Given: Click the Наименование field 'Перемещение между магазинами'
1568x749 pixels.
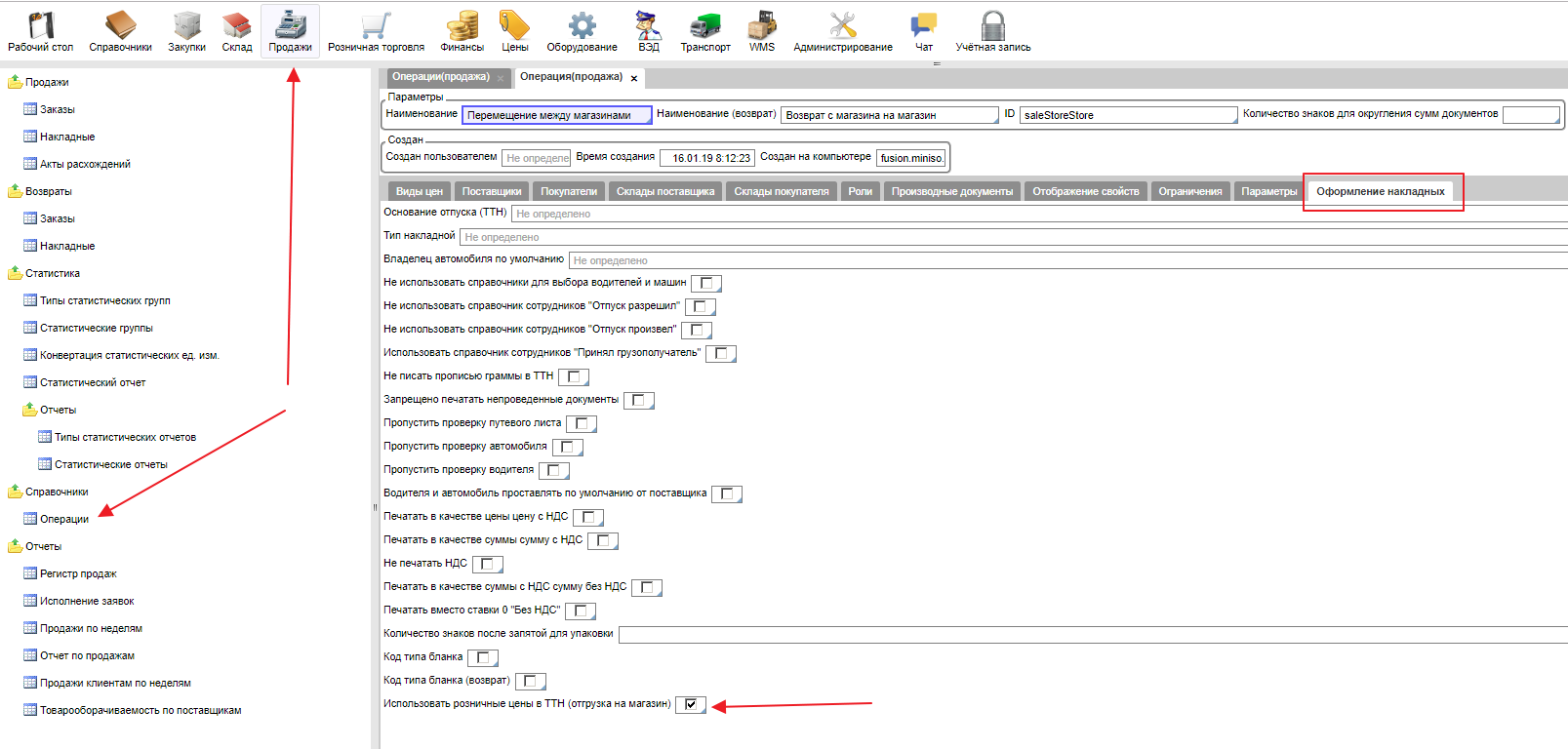Looking at the screenshot, I should click(x=556, y=115).
